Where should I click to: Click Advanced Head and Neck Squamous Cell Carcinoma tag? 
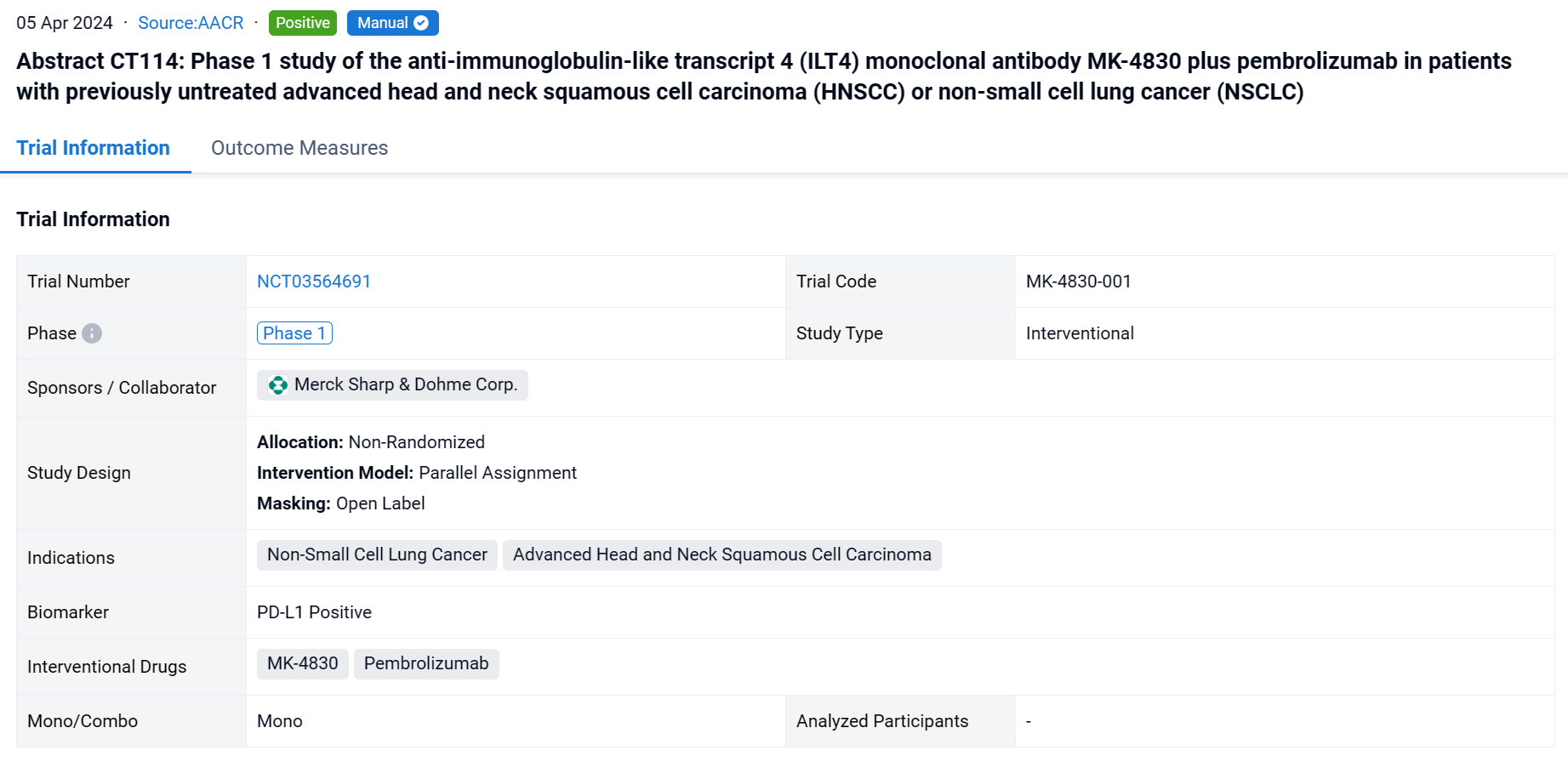click(721, 554)
